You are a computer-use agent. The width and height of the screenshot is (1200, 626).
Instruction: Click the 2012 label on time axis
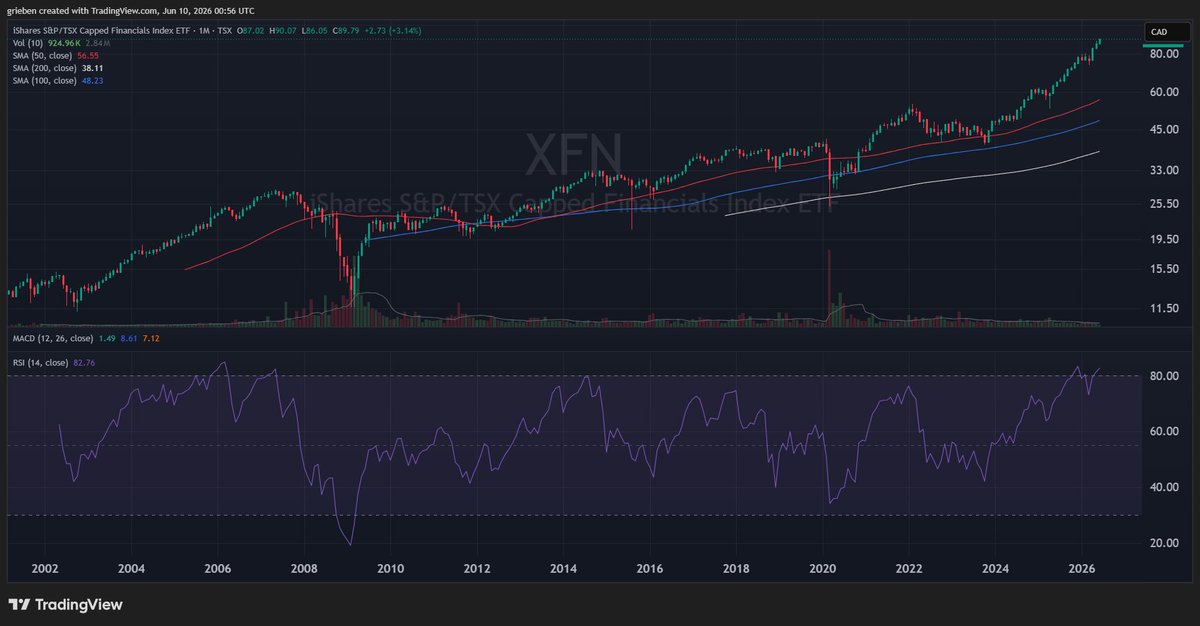pyautogui.click(x=477, y=568)
